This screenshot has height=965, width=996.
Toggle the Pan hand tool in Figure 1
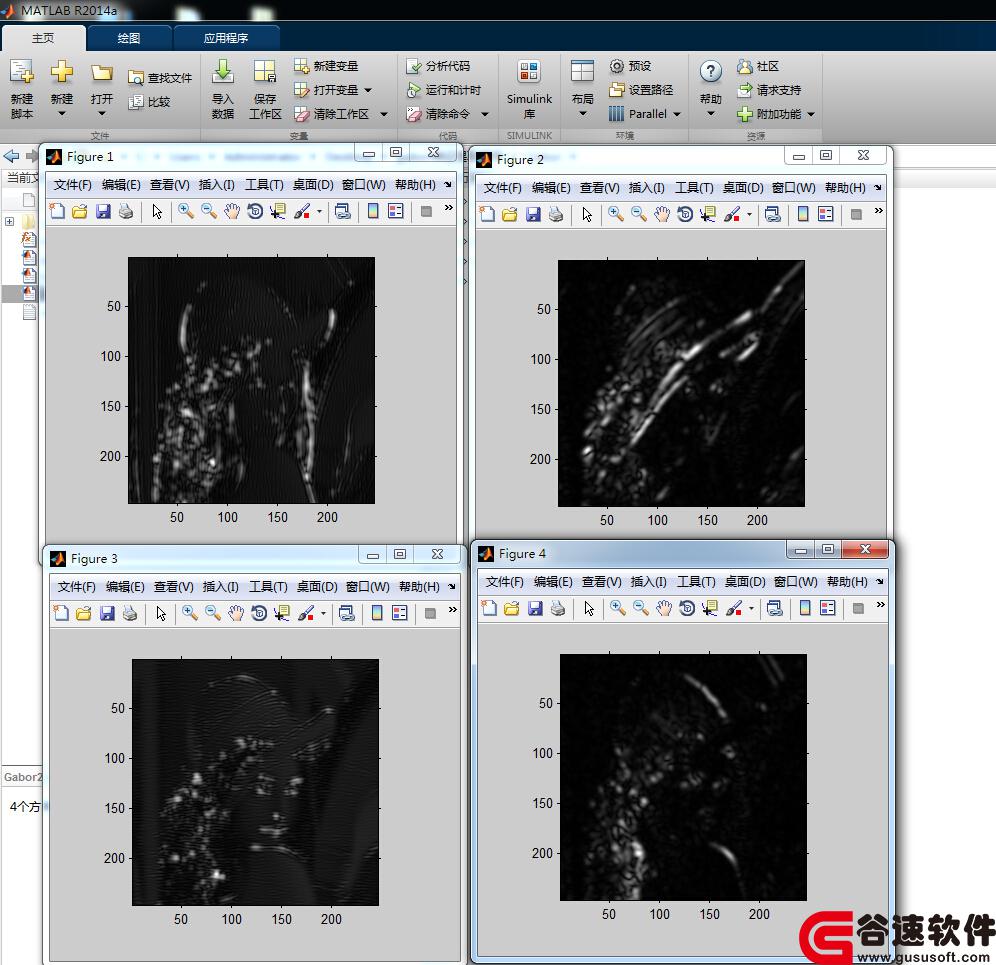pos(232,211)
